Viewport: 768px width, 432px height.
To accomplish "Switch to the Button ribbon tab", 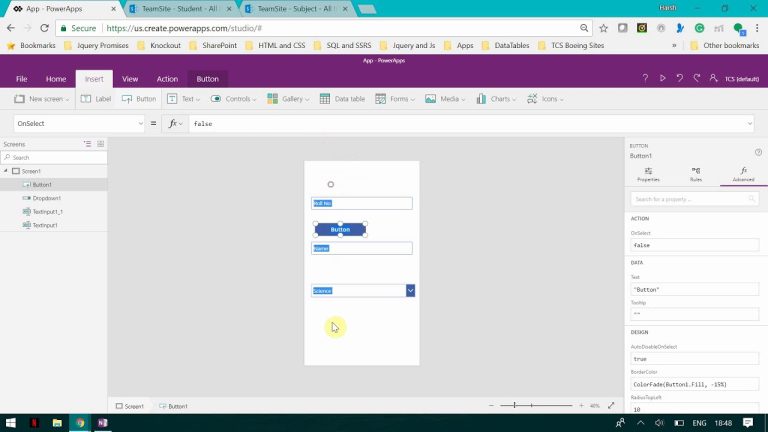I will pyautogui.click(x=208, y=79).
